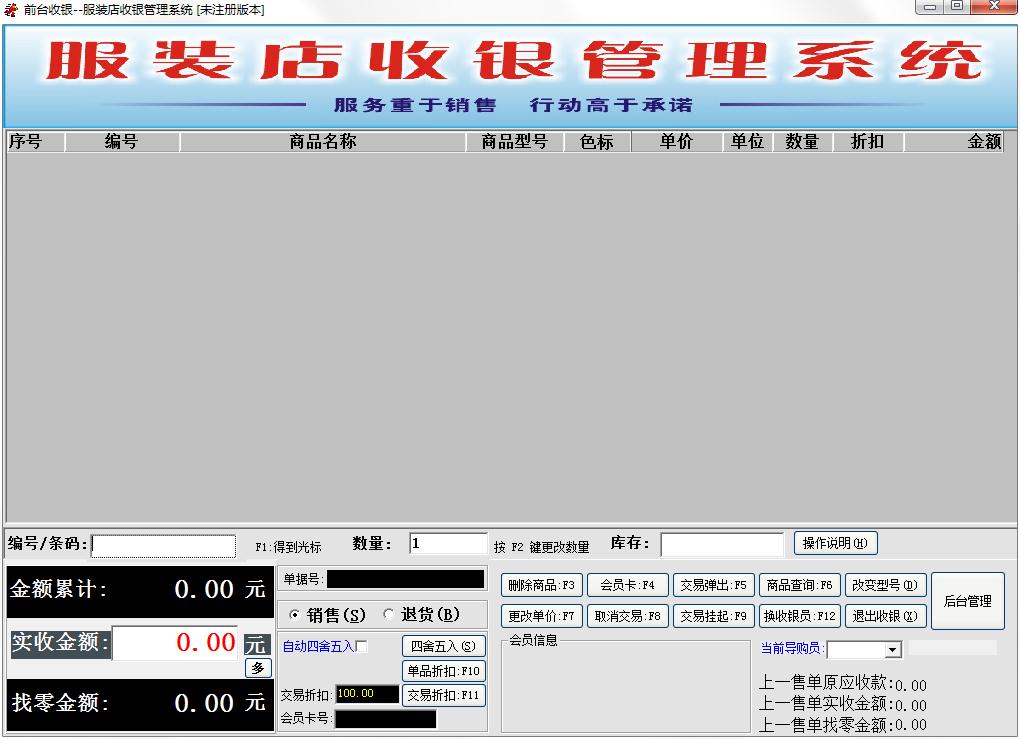
Task: Select the 销售(S) radio button
Action: pos(295,615)
